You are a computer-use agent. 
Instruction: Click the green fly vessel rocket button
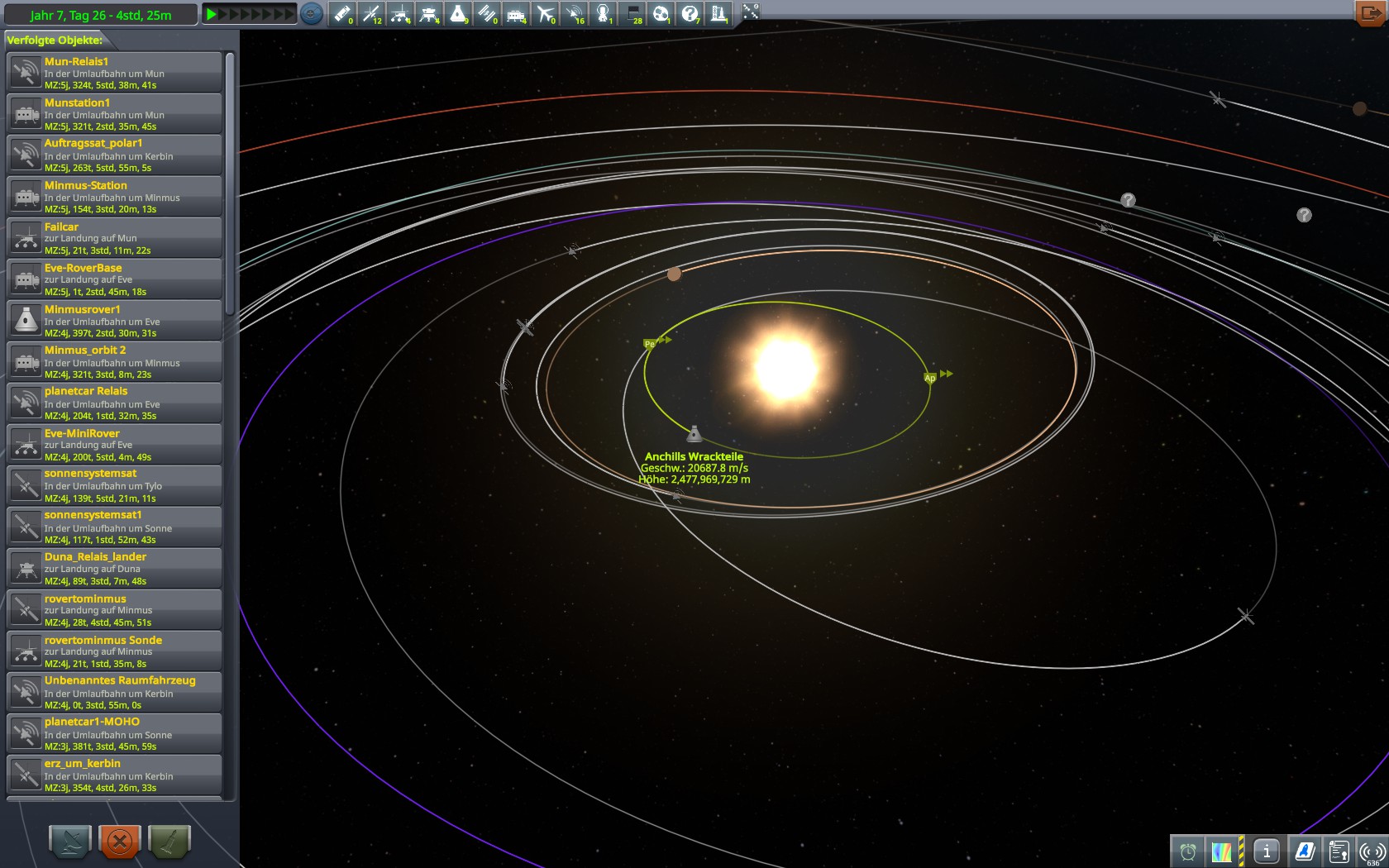click(x=169, y=842)
